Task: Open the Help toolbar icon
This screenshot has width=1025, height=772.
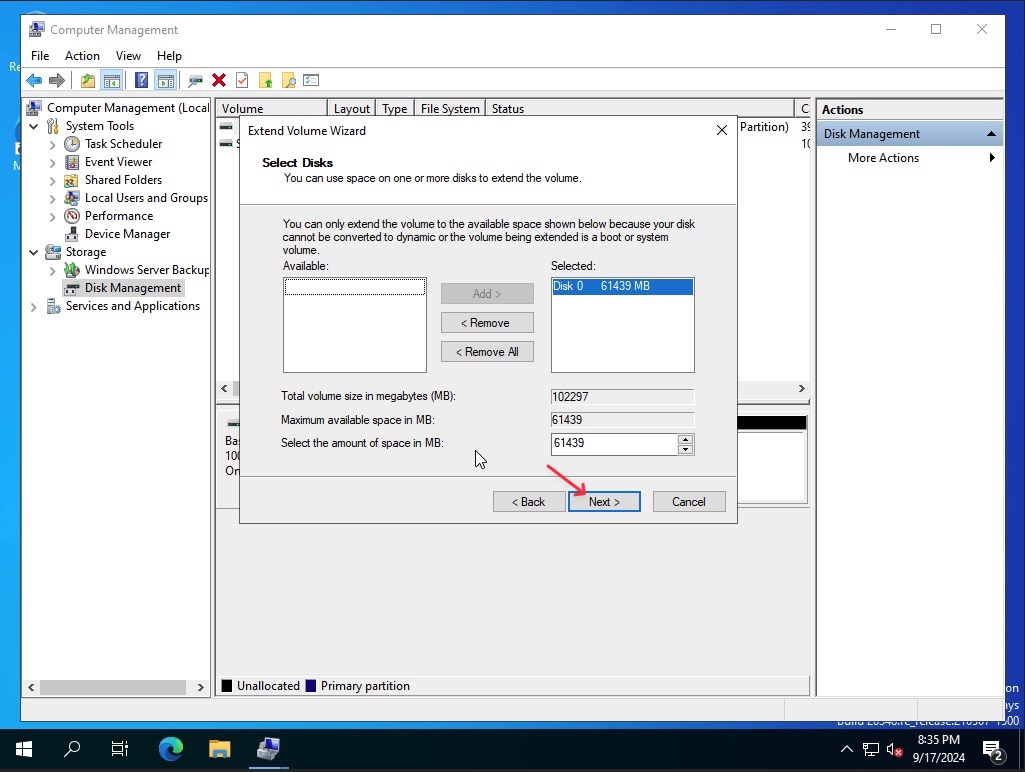Action: [141, 80]
